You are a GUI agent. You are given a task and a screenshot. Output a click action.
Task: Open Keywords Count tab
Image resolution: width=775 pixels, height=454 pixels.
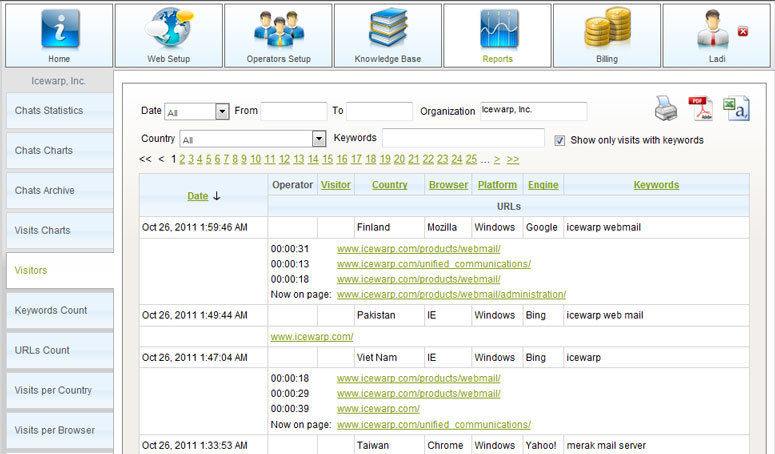pyautogui.click(x=60, y=311)
